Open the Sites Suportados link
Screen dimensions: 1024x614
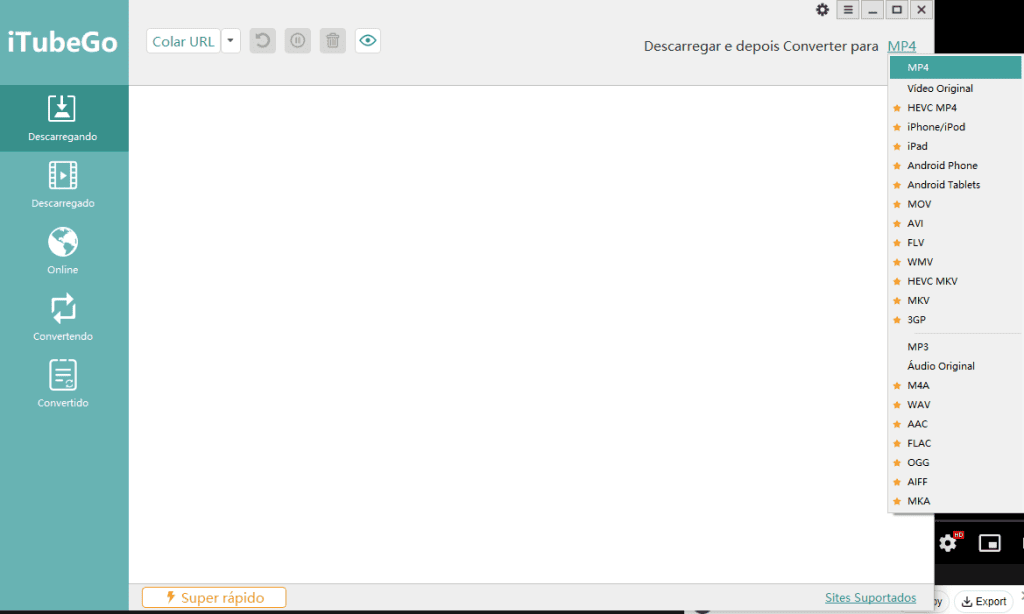point(870,598)
